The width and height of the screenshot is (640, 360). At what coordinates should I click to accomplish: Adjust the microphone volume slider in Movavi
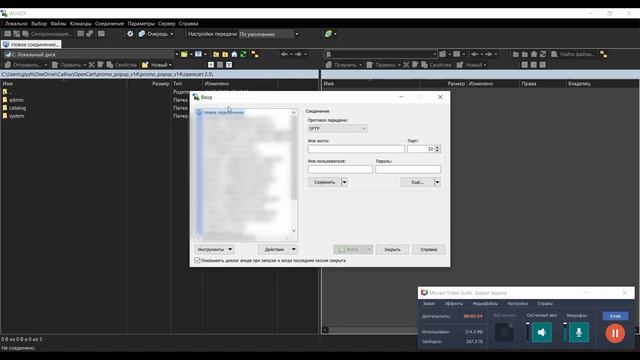[565, 332]
